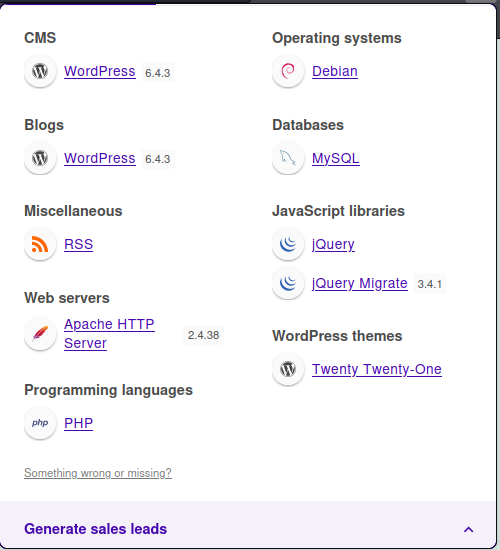Click the Generate sales leads heading

(x=95, y=529)
